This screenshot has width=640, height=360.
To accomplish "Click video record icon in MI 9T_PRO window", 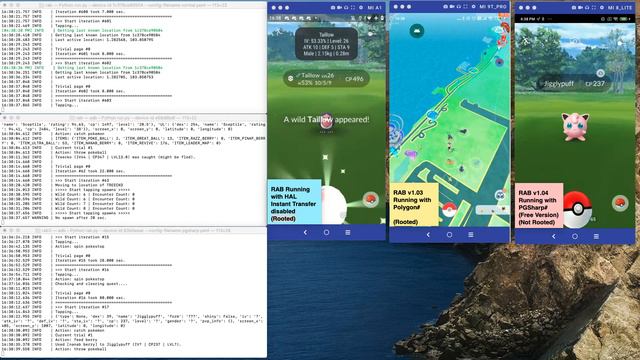I will (x=452, y=7).
